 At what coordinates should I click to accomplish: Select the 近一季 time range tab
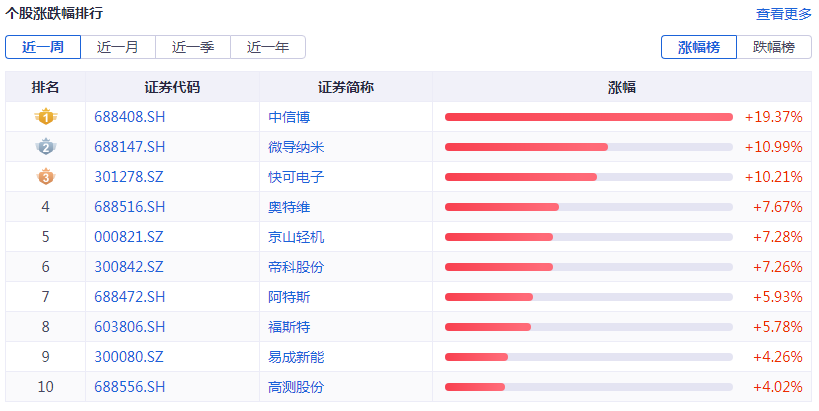point(193,47)
